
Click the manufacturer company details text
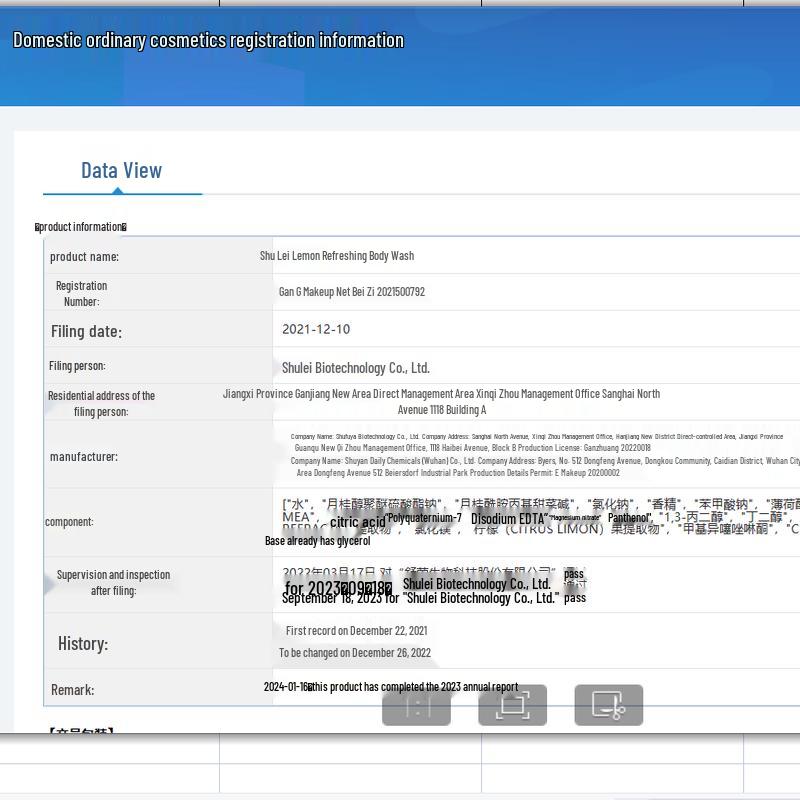pos(540,455)
